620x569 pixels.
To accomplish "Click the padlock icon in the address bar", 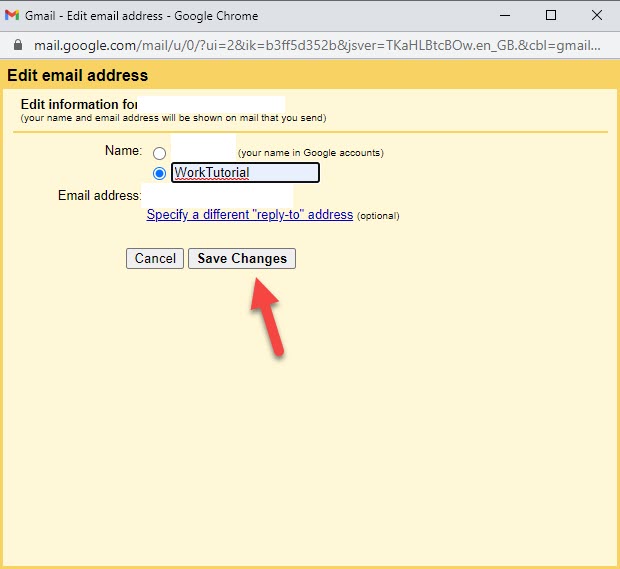I will click(15, 46).
